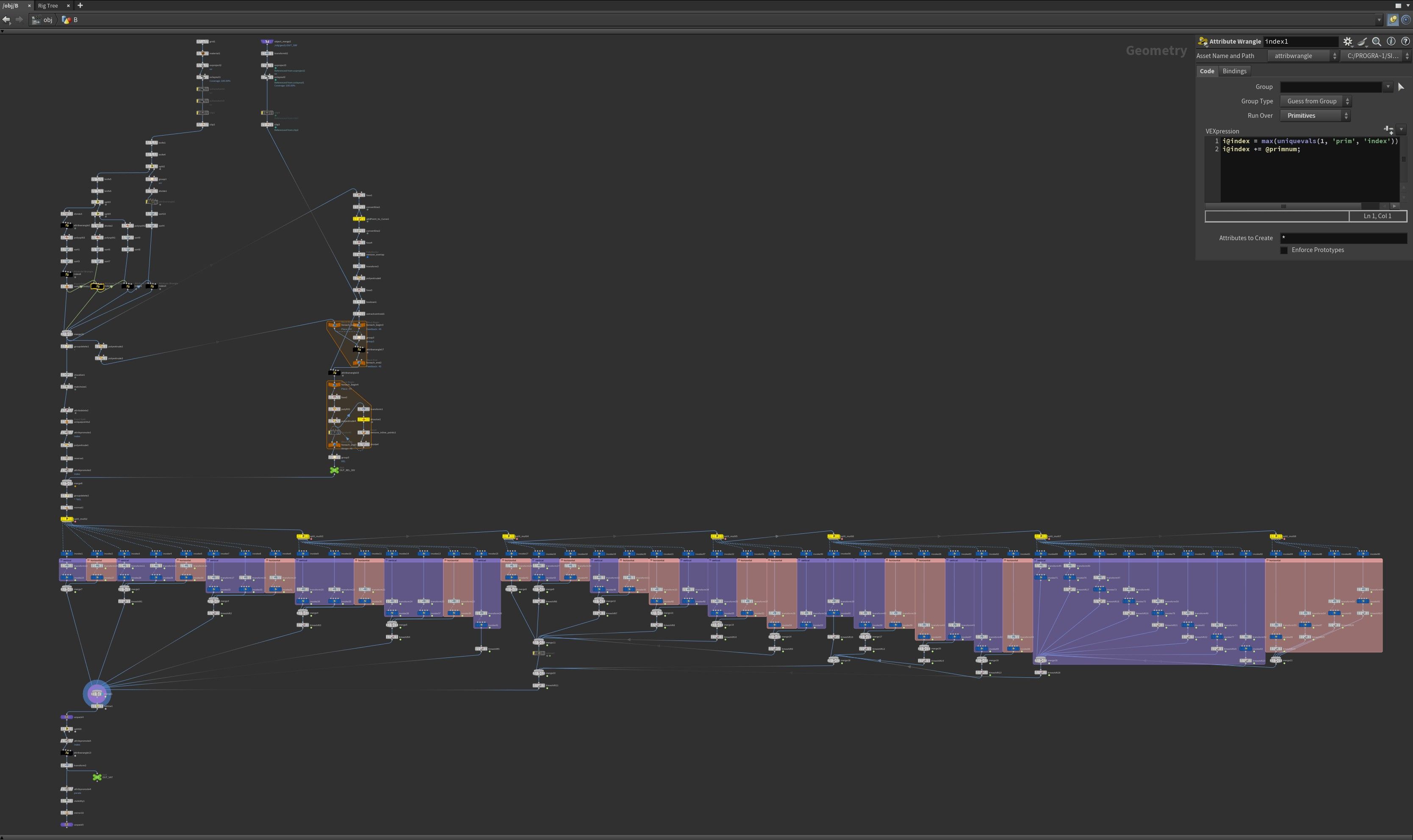Close the Rig Tree tab
Viewport: 1413px width, 840px height.
(69, 6)
